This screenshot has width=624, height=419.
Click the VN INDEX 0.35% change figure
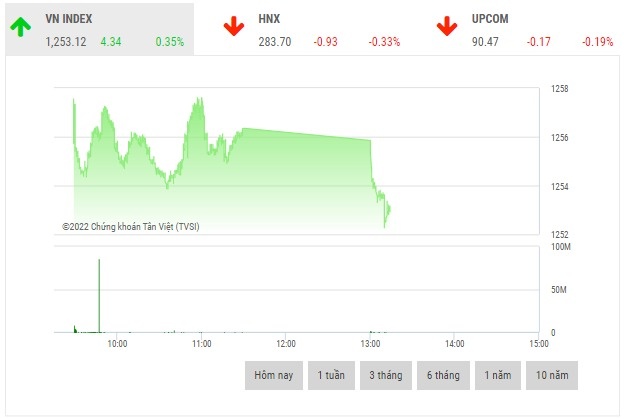(170, 42)
